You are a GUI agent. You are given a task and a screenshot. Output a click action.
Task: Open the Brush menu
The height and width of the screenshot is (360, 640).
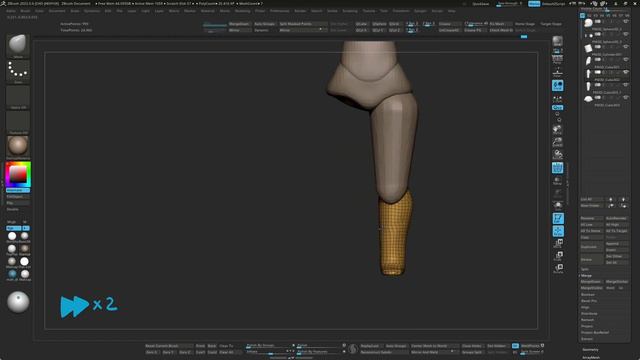point(25,11)
